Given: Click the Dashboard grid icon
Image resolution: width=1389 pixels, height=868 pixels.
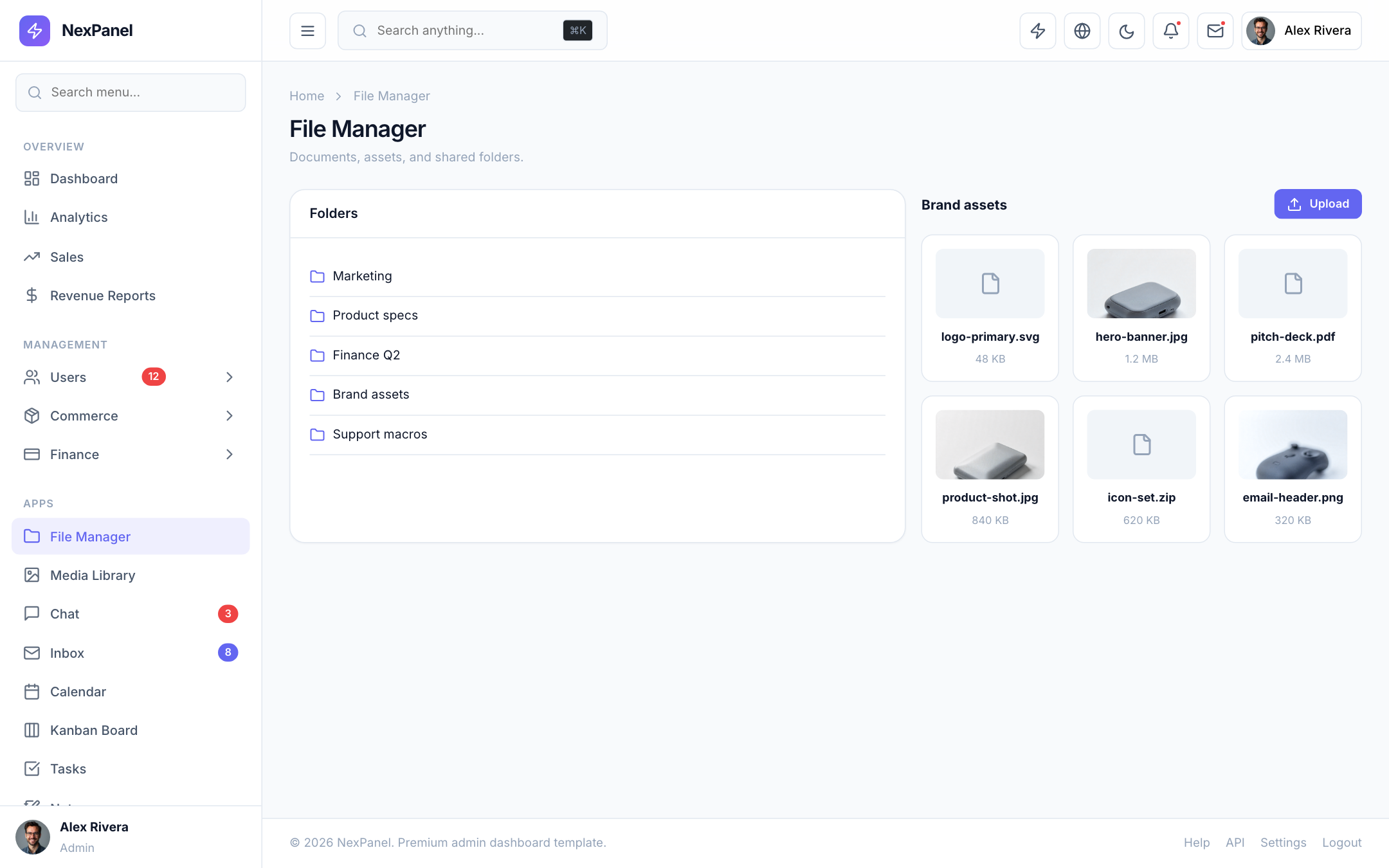Looking at the screenshot, I should (x=32, y=179).
